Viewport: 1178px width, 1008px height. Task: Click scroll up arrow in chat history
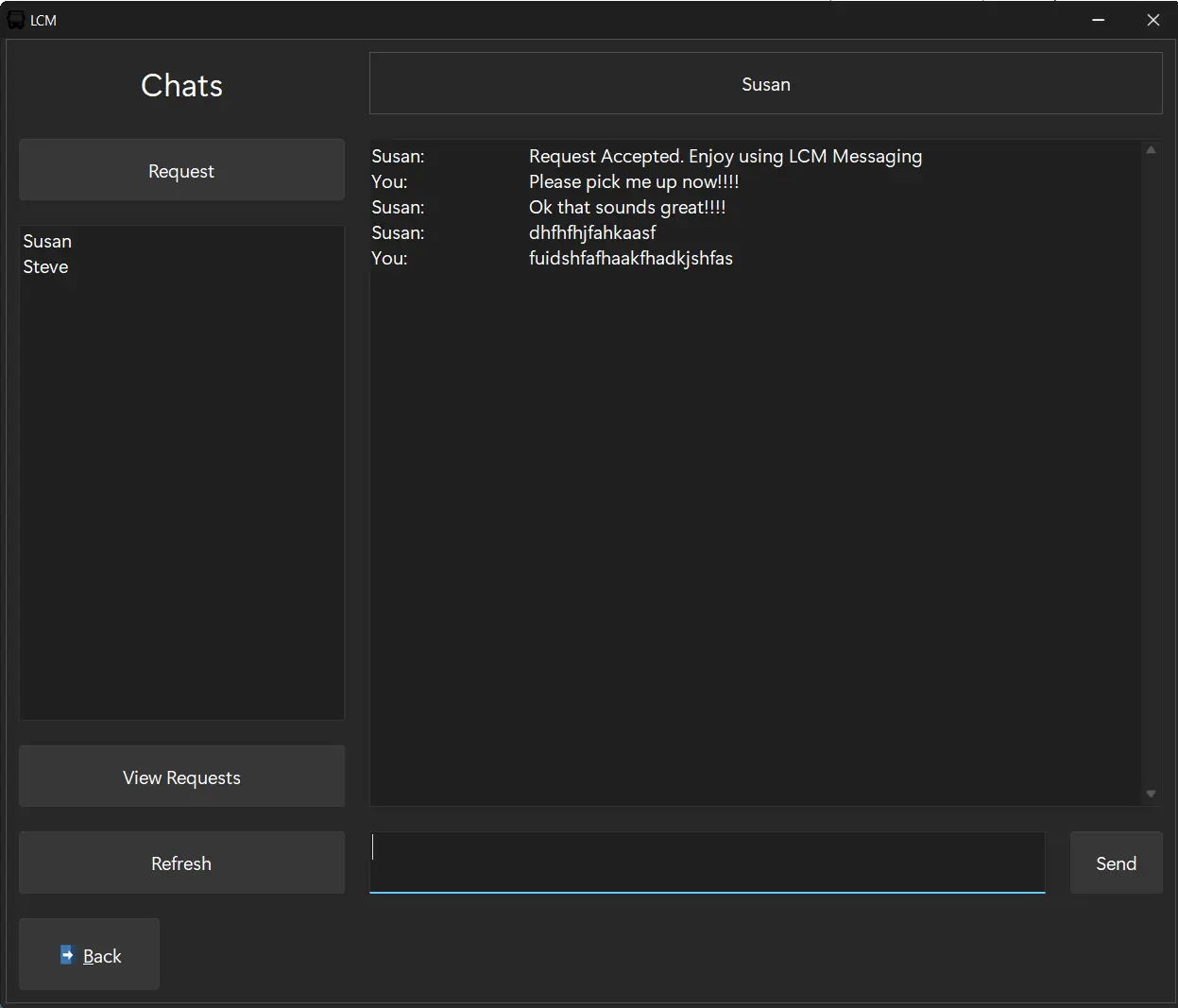pyautogui.click(x=1151, y=150)
